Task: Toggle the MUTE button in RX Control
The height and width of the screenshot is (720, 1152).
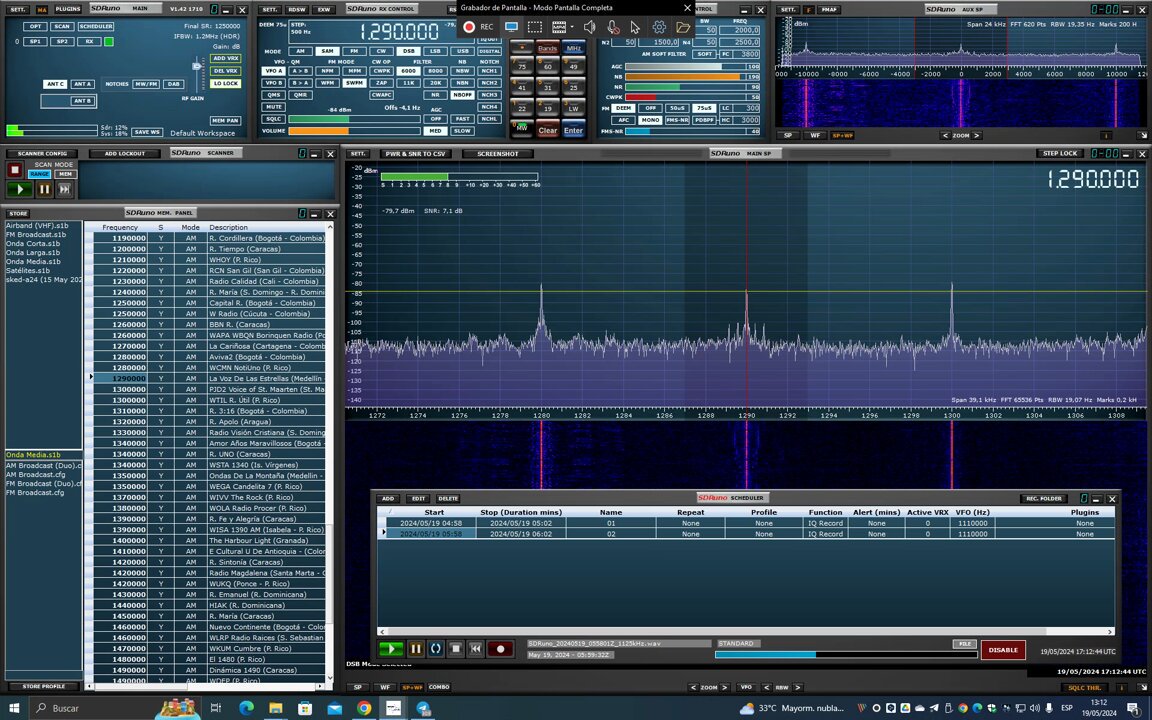Action: 273,107
